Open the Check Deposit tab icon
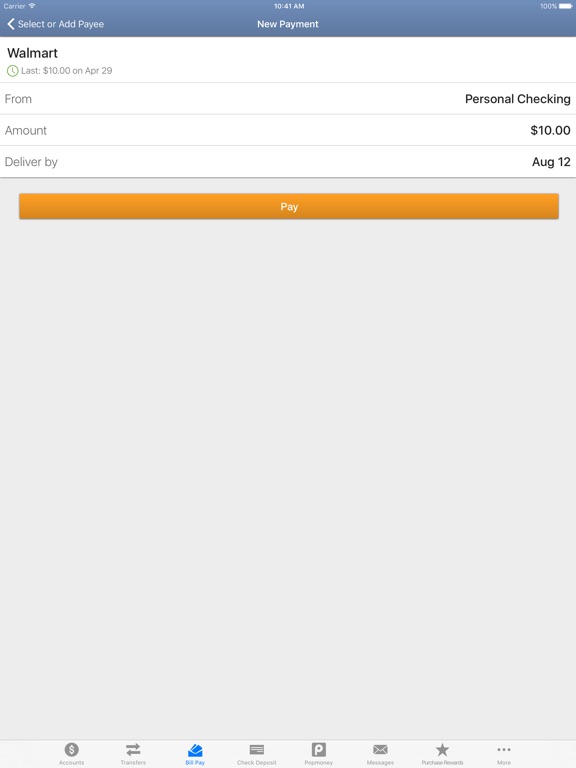 (x=257, y=749)
